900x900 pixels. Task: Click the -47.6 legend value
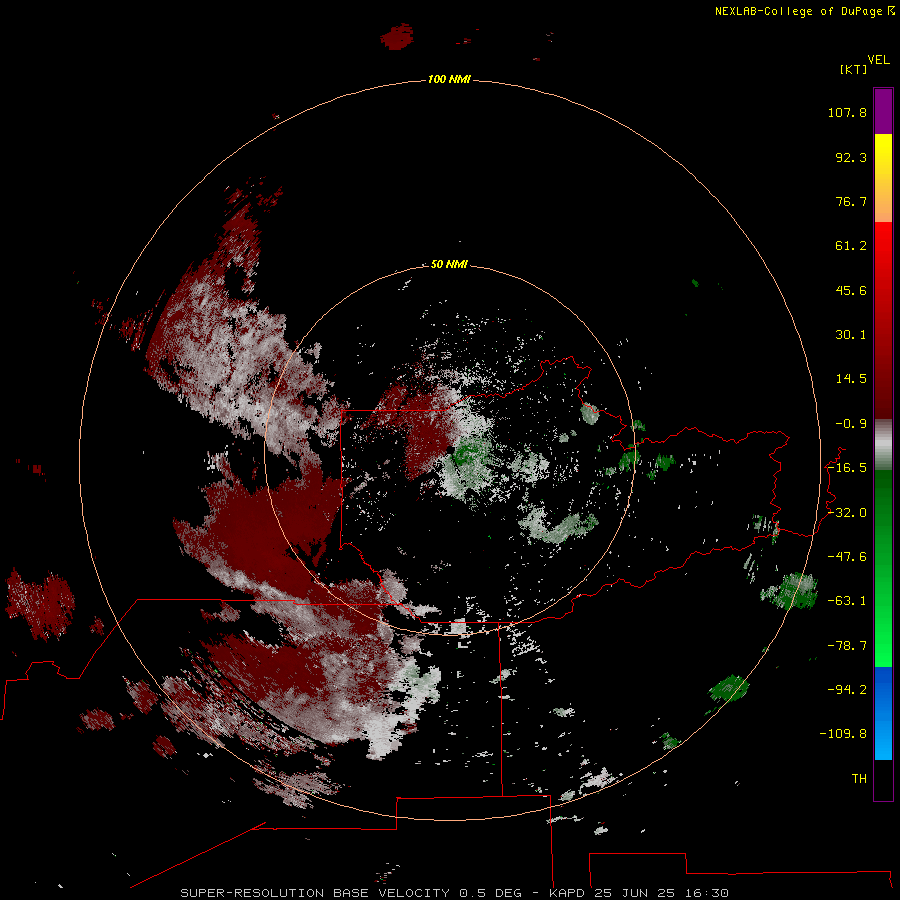847,557
